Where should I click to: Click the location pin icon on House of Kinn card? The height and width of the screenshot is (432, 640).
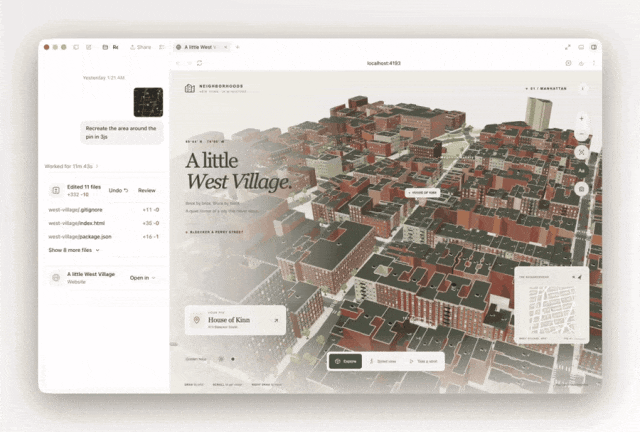[x=197, y=320]
